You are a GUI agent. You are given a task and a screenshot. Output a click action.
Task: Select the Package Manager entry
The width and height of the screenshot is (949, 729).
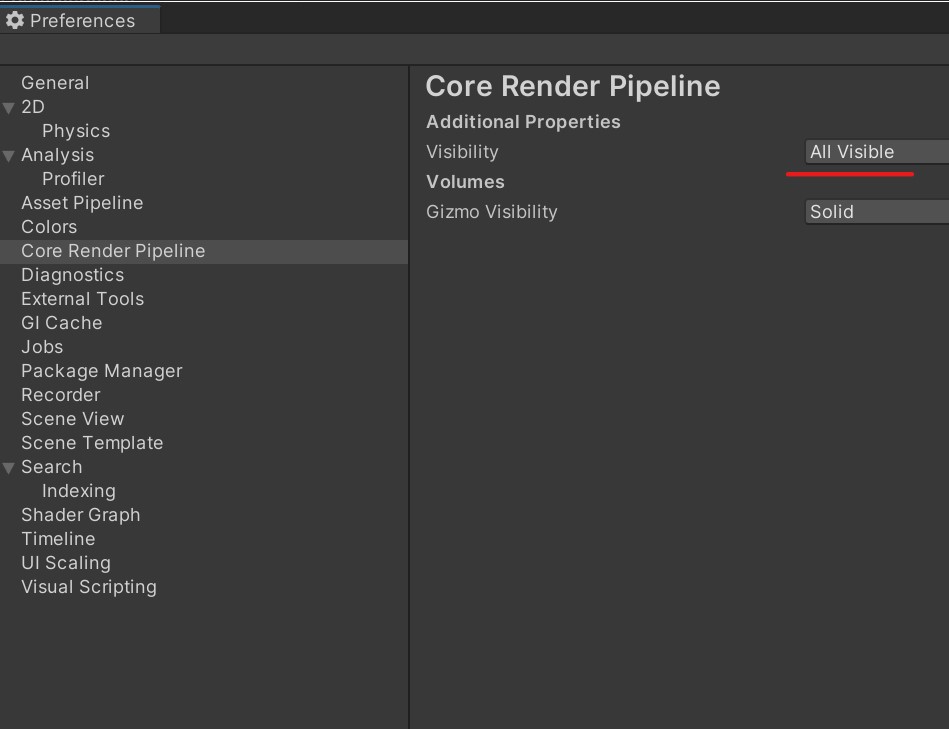[x=101, y=370]
